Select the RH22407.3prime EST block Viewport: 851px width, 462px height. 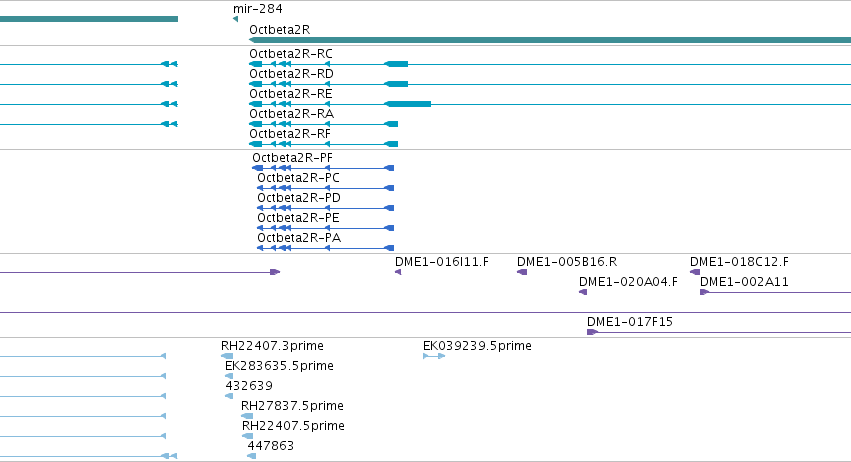coord(227,356)
